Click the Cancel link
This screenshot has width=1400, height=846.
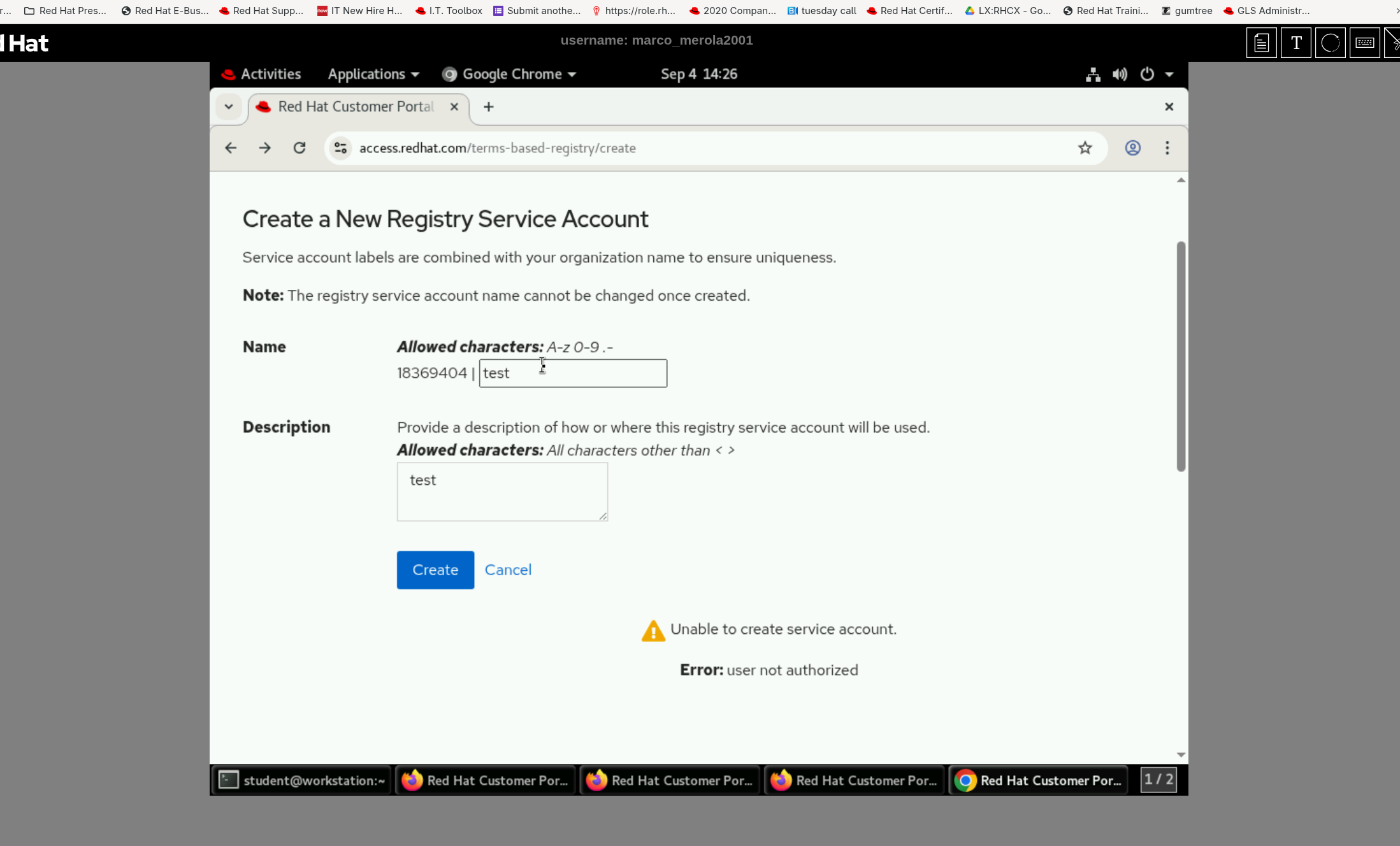point(508,570)
